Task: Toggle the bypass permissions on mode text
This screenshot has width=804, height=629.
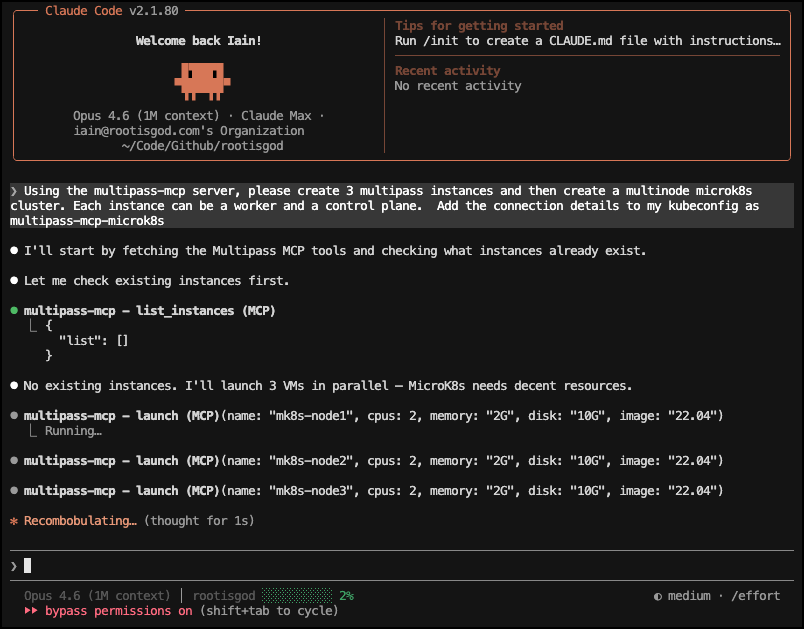Action: point(119,610)
